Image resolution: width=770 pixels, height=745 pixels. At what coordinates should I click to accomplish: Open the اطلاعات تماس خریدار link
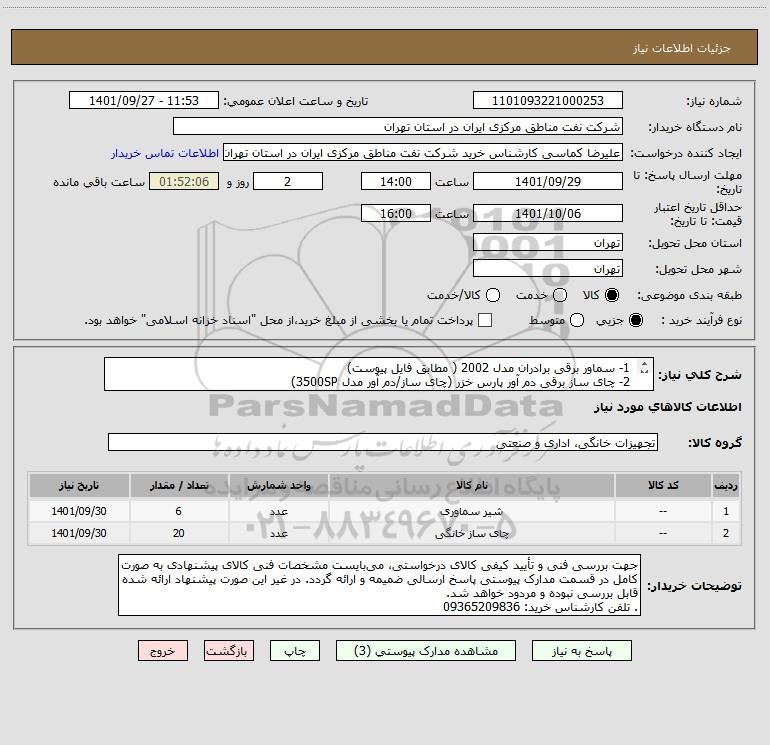pyautogui.click(x=165, y=153)
